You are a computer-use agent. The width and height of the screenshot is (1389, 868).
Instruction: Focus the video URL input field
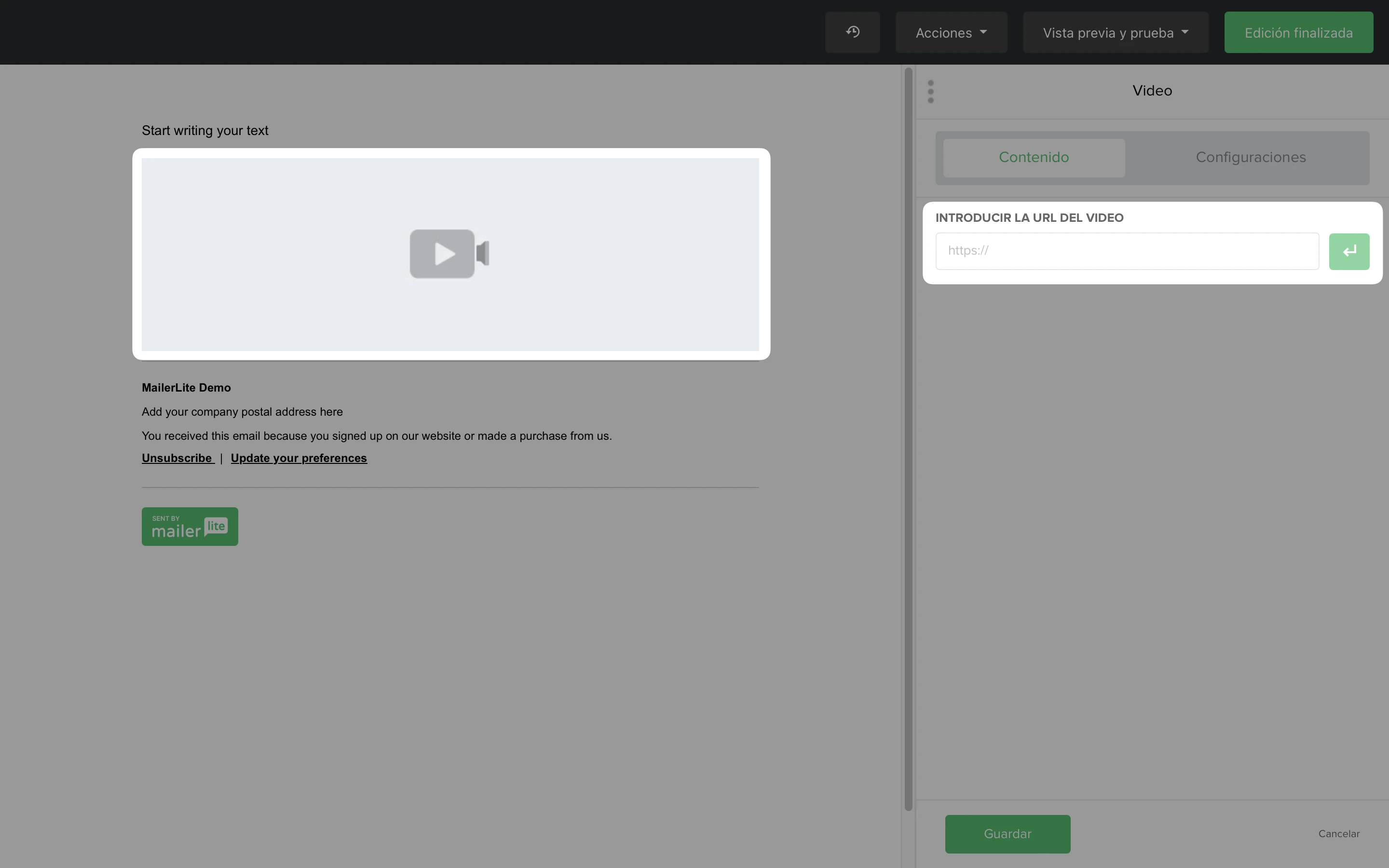pyautogui.click(x=1127, y=251)
